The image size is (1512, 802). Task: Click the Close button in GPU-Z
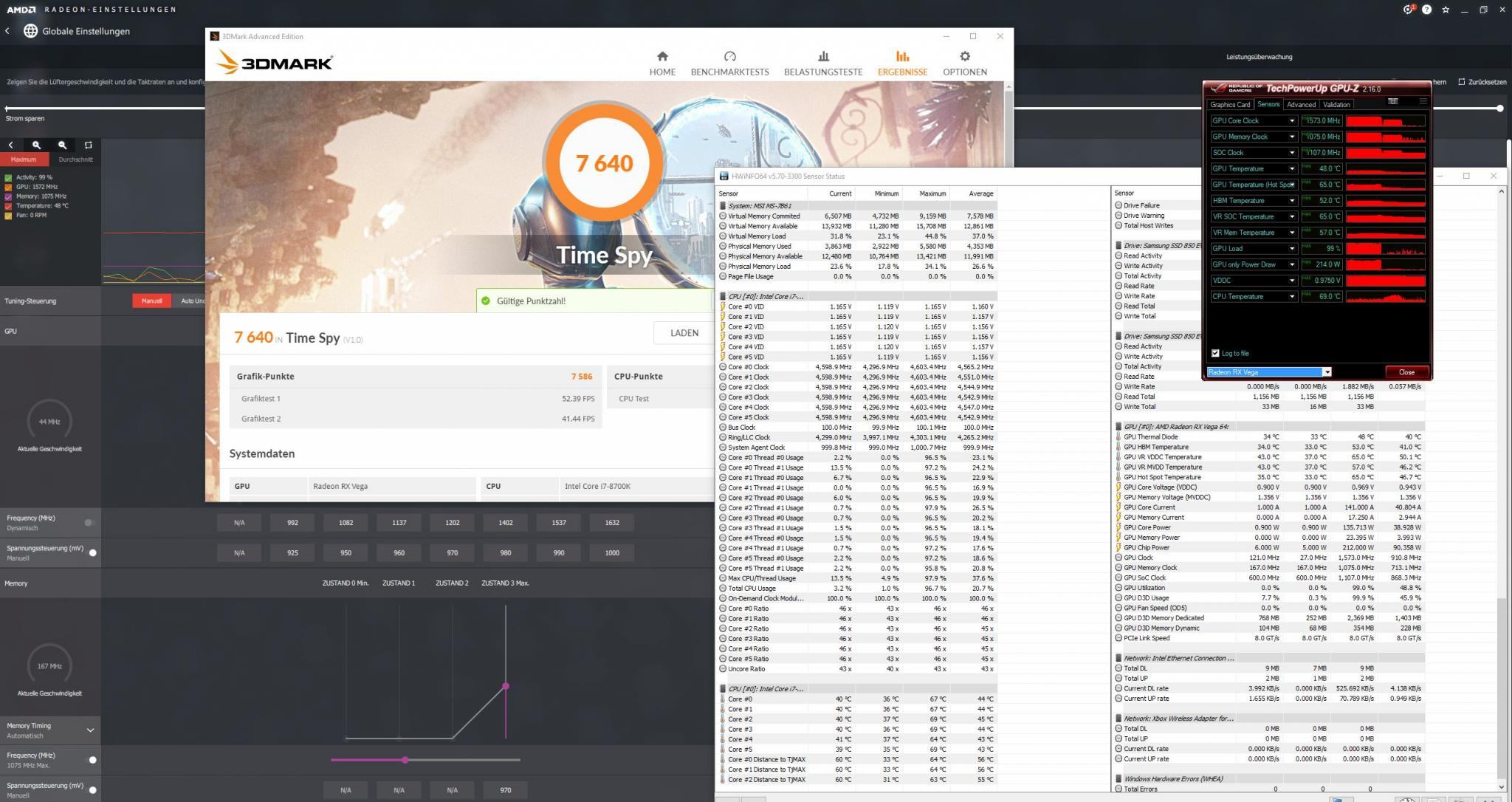click(x=1406, y=372)
